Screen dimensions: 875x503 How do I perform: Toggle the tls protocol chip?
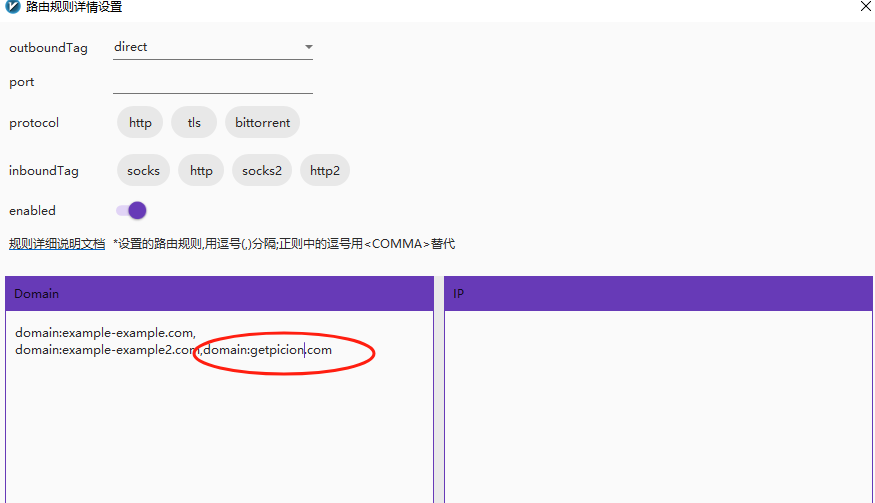point(194,122)
